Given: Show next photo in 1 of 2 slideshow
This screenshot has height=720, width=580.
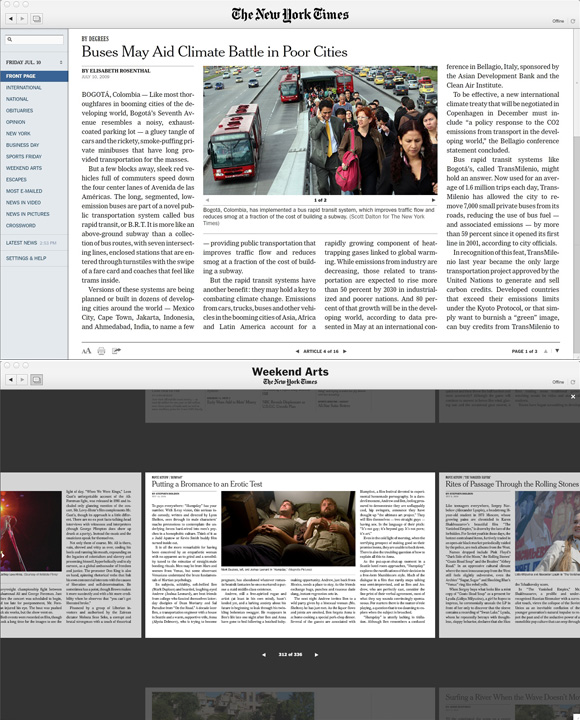Looking at the screenshot, I should pos(433,200).
